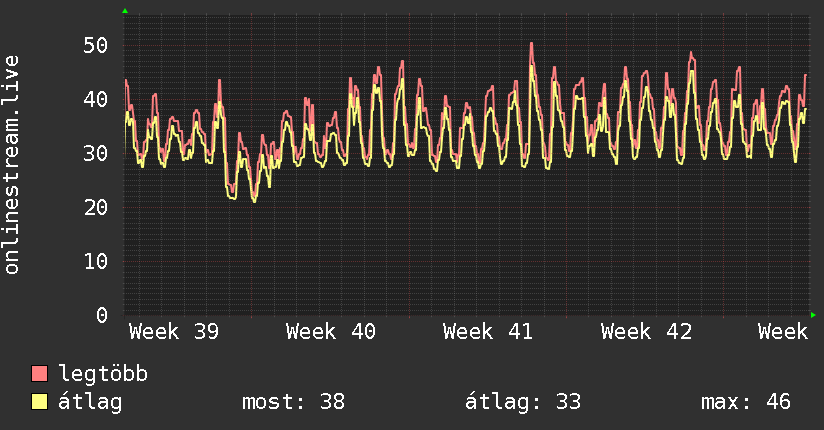824x430 pixels.
Task: Click the green arrow ending the x-axis
Action: pyautogui.click(x=813, y=315)
